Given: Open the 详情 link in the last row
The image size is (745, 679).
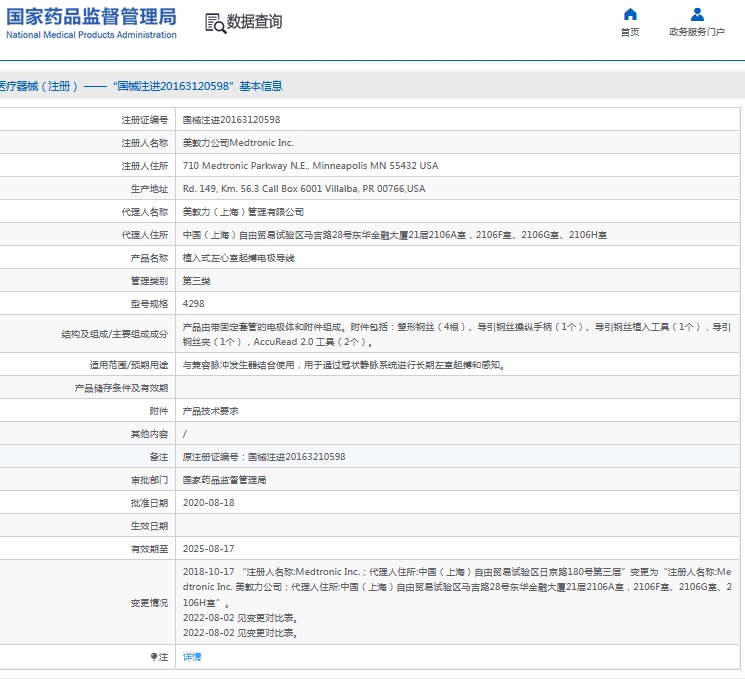Looking at the screenshot, I should tap(192, 656).
